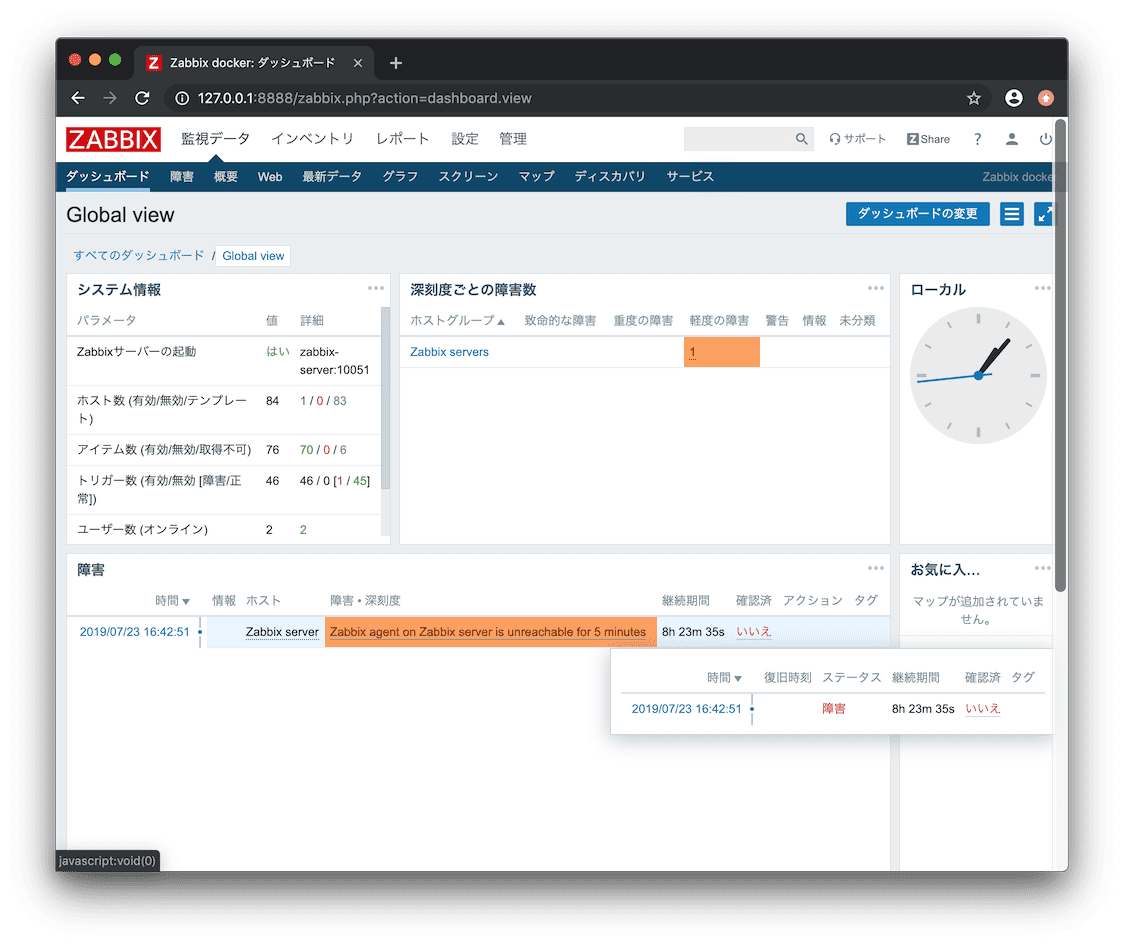
Task: Click サポート support headset link
Action: pyautogui.click(x=857, y=139)
